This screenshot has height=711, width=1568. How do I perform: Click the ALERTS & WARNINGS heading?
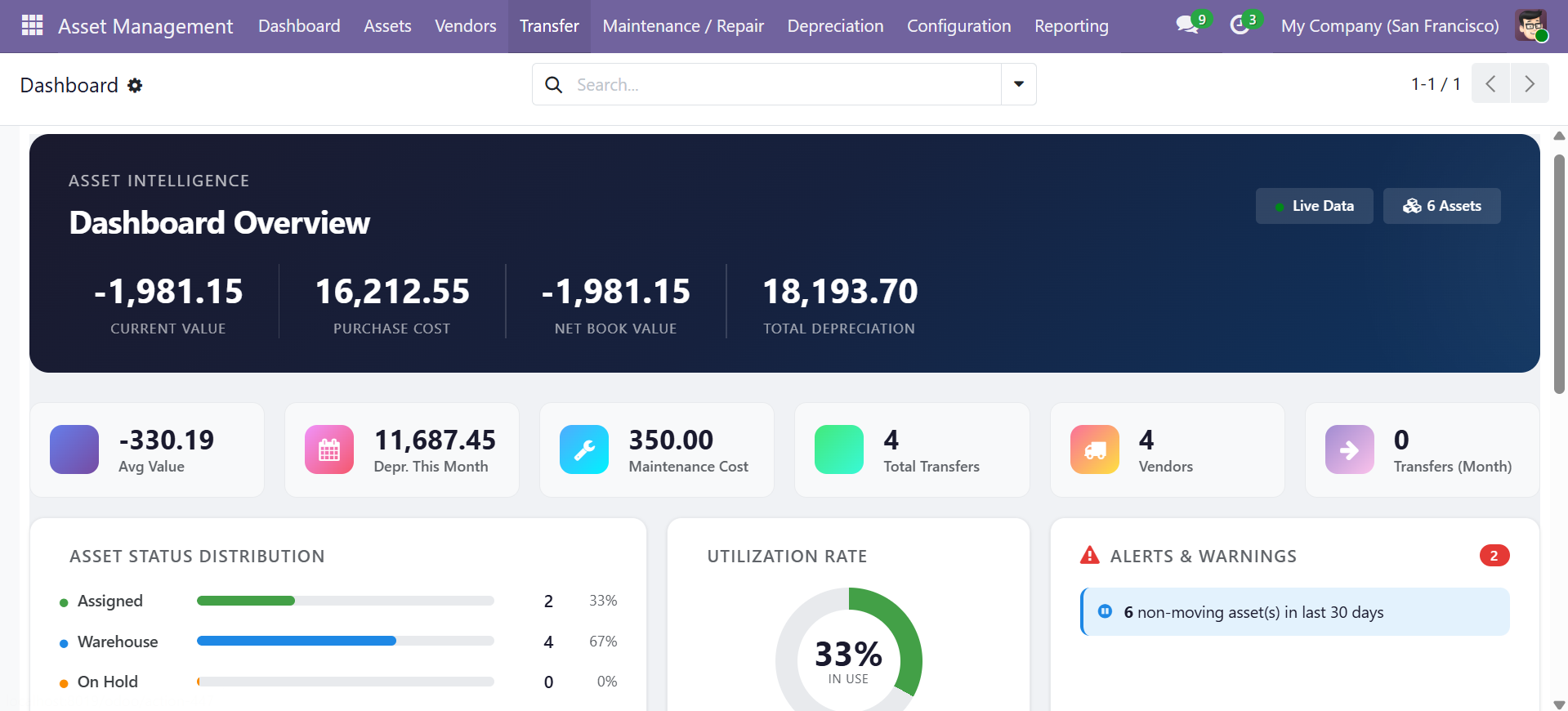tap(1204, 557)
